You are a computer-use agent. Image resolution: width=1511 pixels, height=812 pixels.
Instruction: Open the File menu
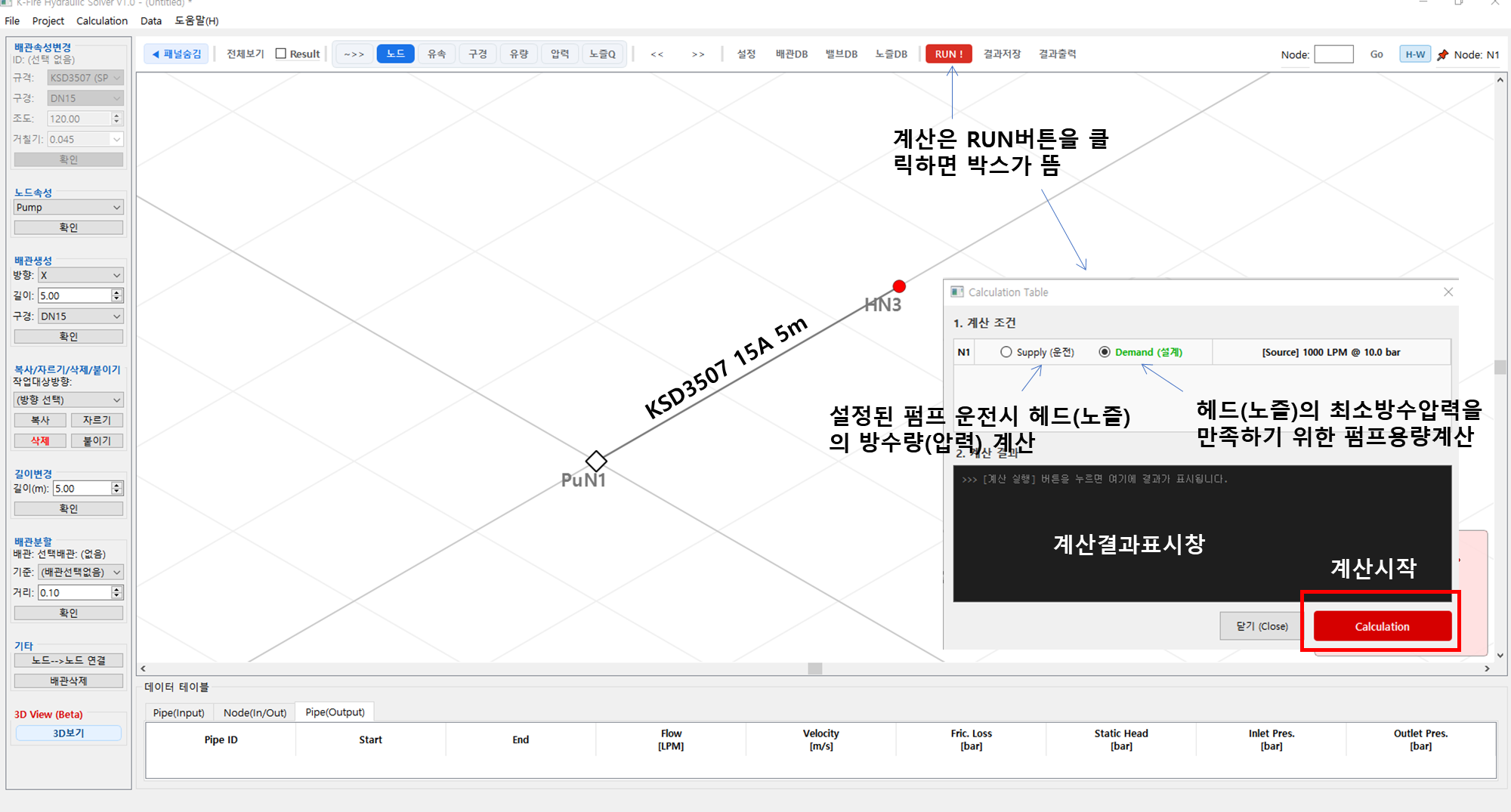(x=12, y=21)
